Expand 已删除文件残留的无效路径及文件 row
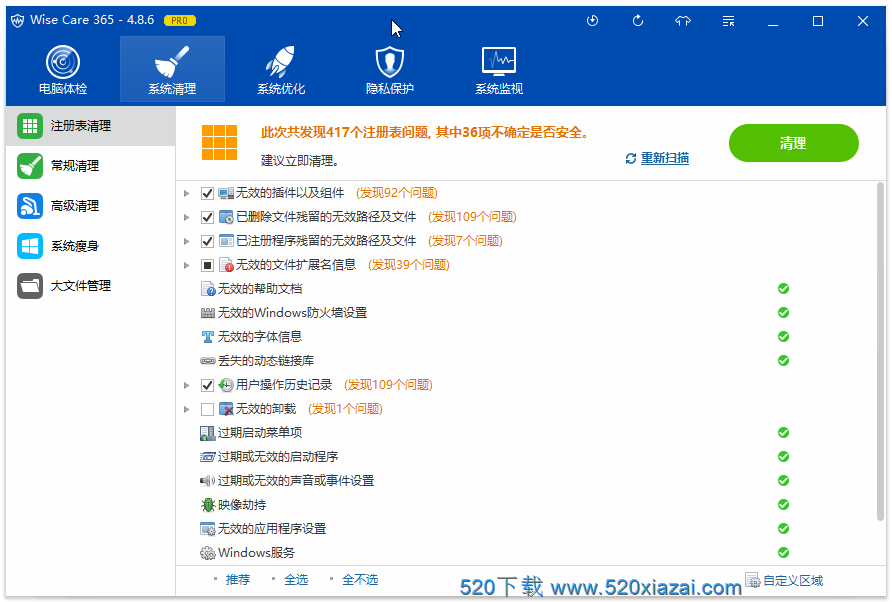The height and width of the screenshot is (602, 892). (x=186, y=217)
